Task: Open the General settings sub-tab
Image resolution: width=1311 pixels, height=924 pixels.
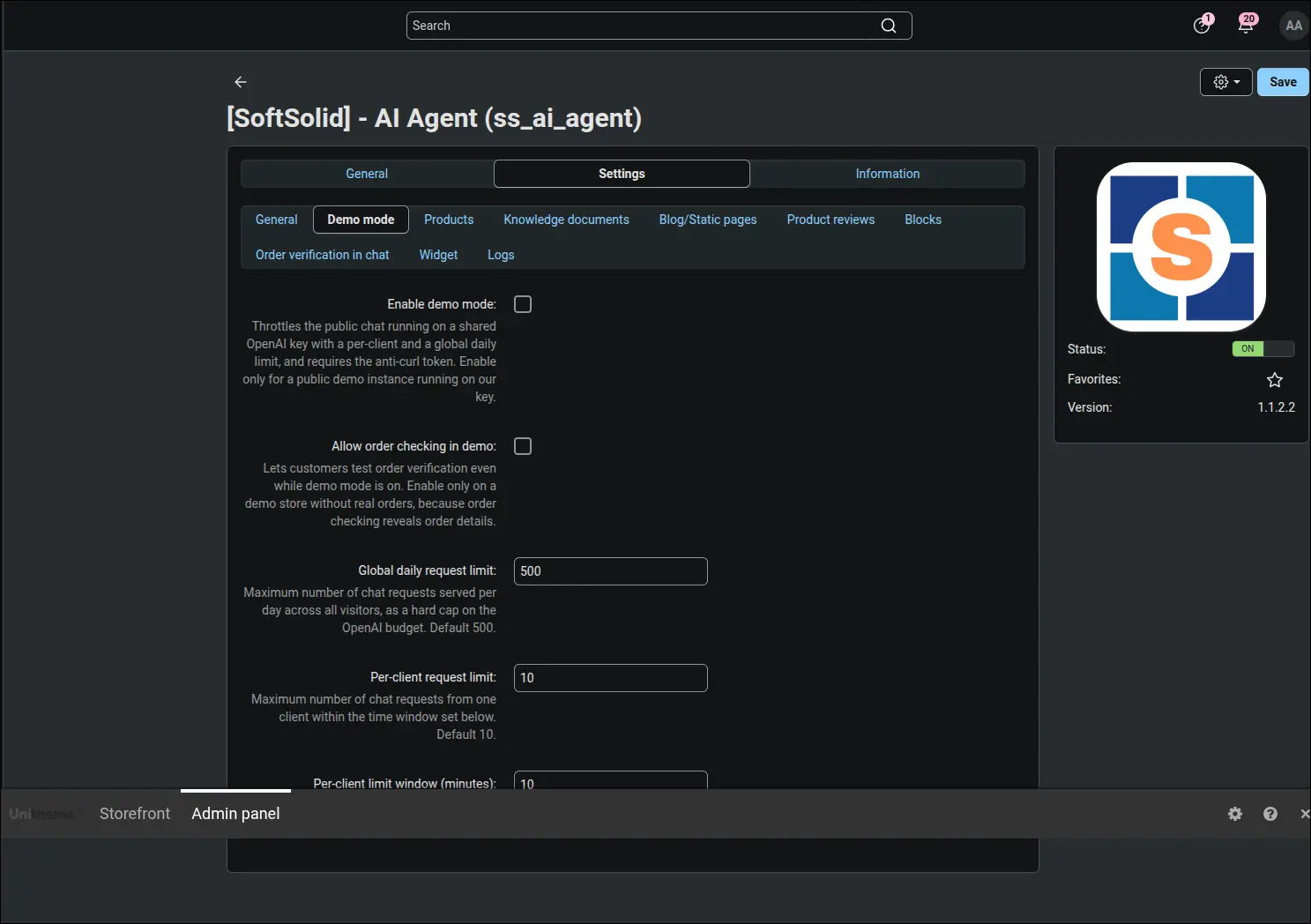Action: 277,220
